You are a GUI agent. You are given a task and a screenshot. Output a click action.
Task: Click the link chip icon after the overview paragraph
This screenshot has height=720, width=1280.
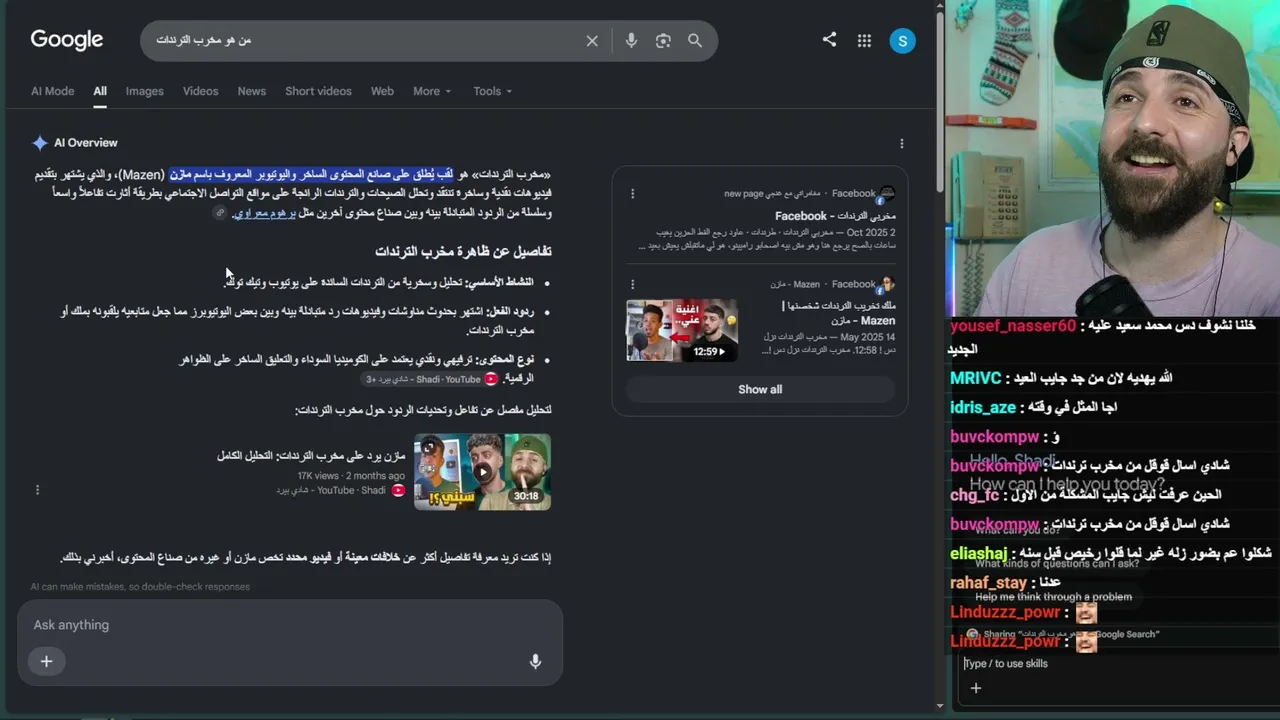click(x=220, y=213)
